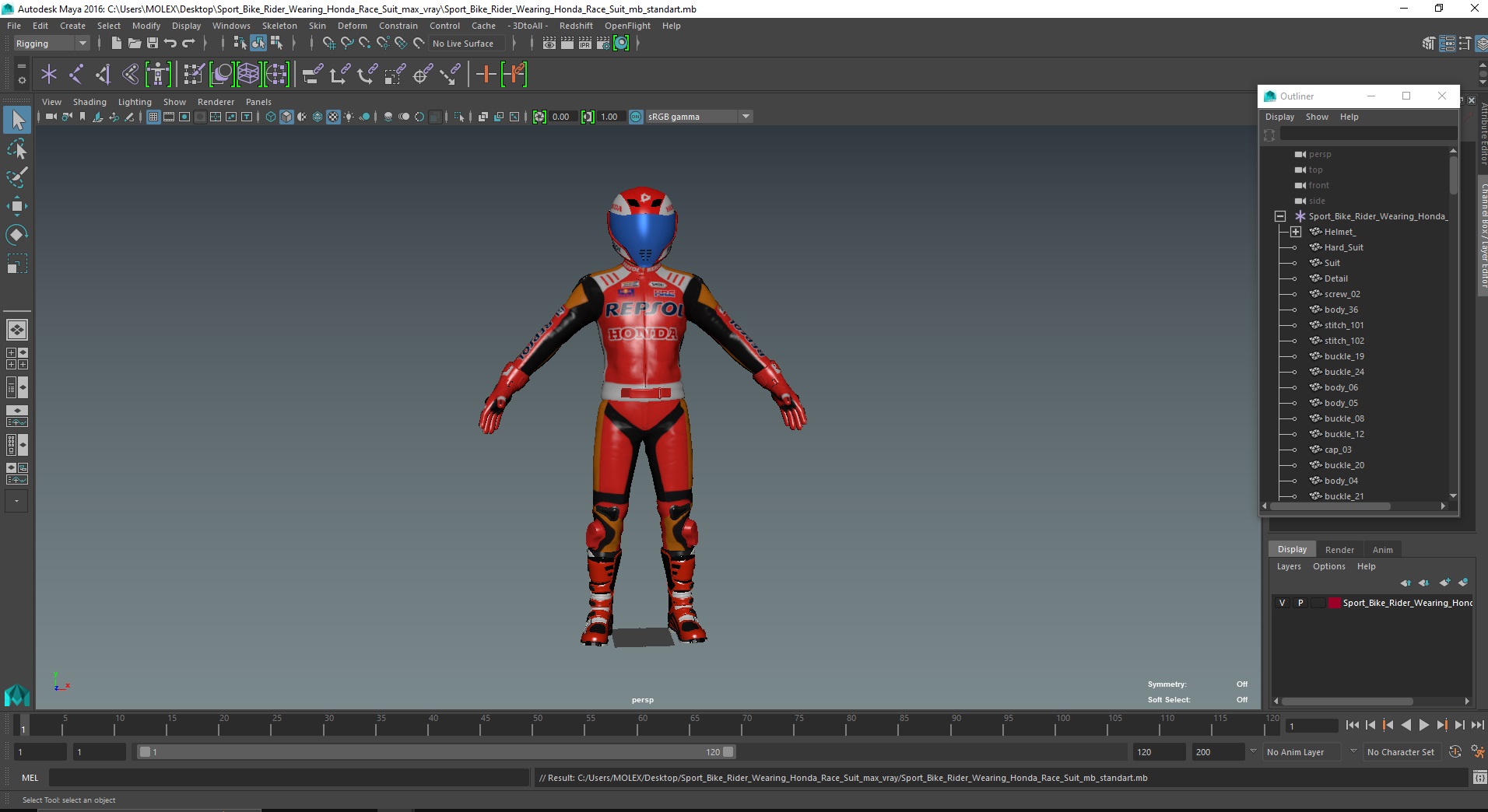Open Layer Editor Options menu

tap(1328, 566)
